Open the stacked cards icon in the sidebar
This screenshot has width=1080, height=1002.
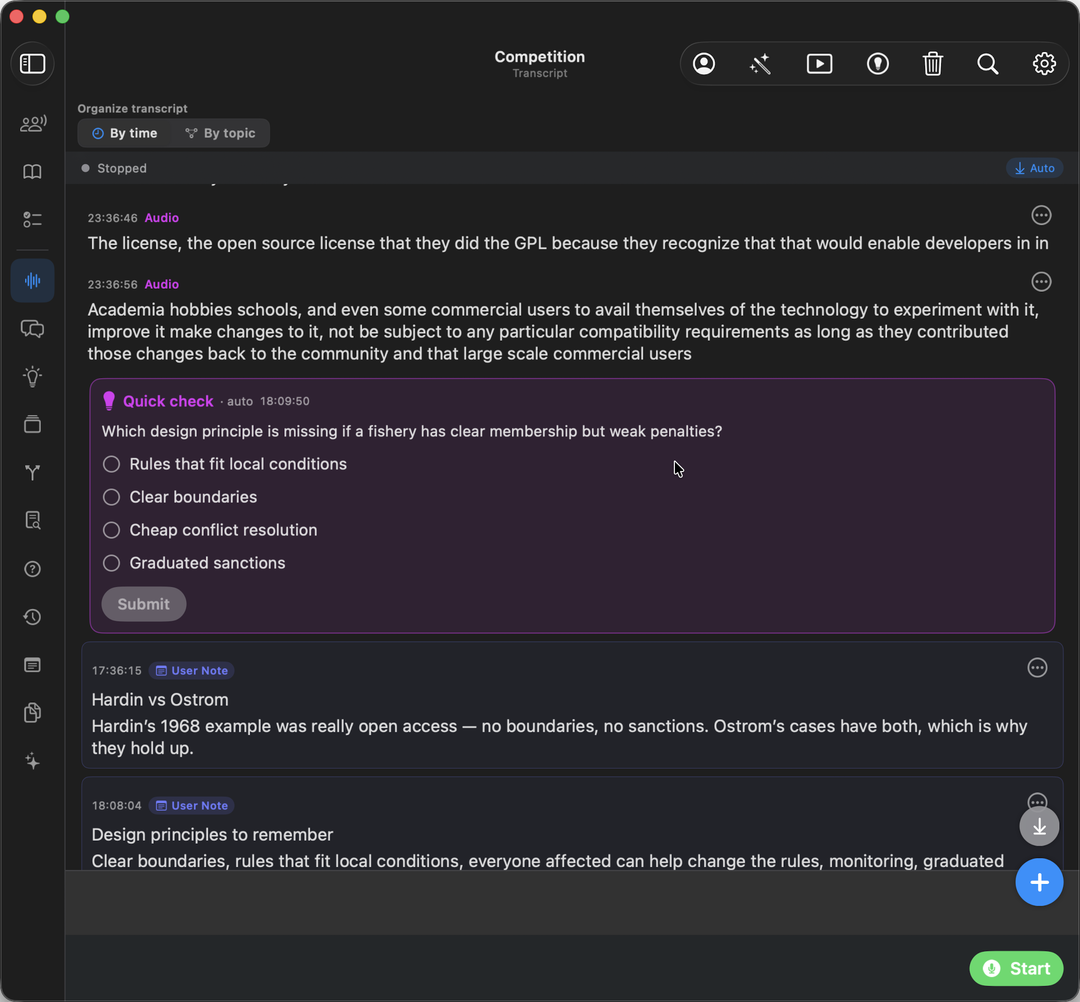(32, 424)
